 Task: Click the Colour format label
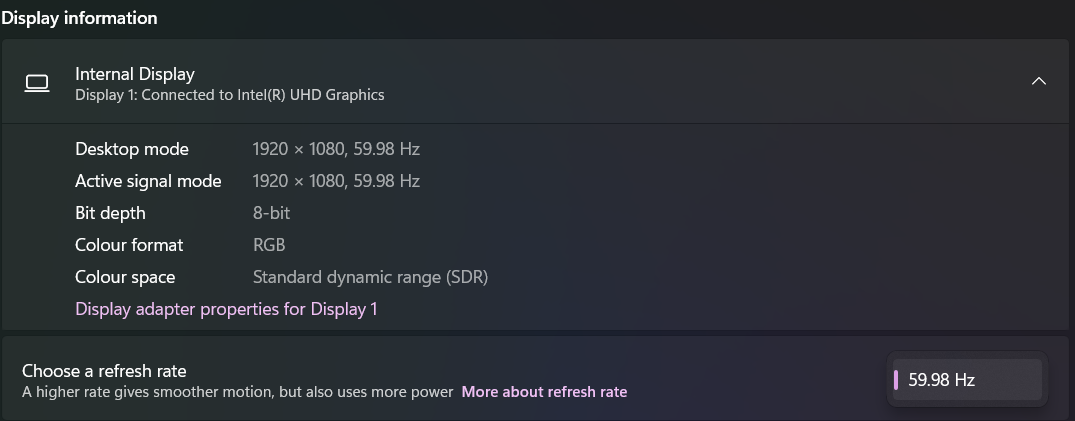pos(130,245)
